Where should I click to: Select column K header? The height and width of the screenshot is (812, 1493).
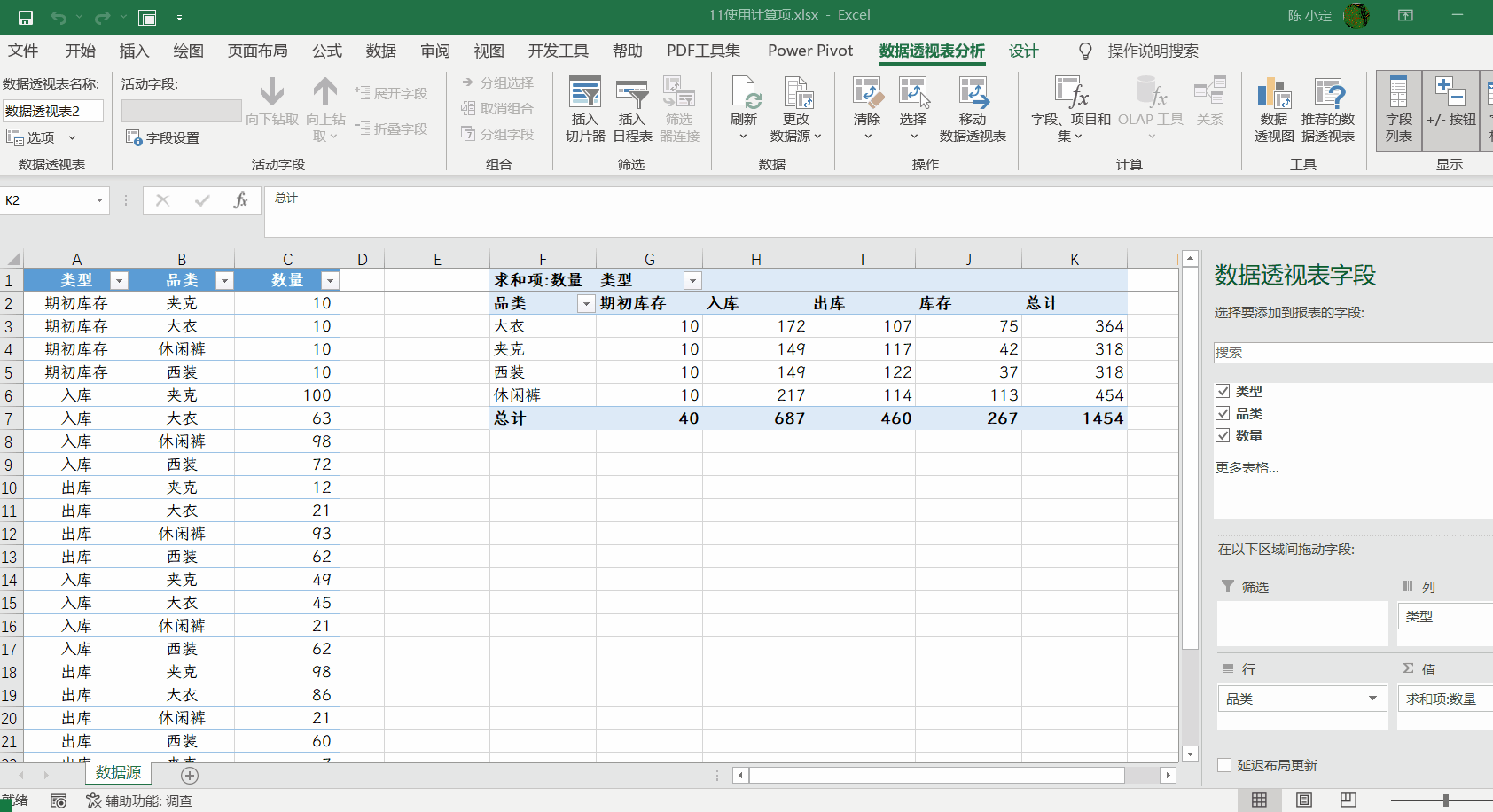tap(1075, 259)
